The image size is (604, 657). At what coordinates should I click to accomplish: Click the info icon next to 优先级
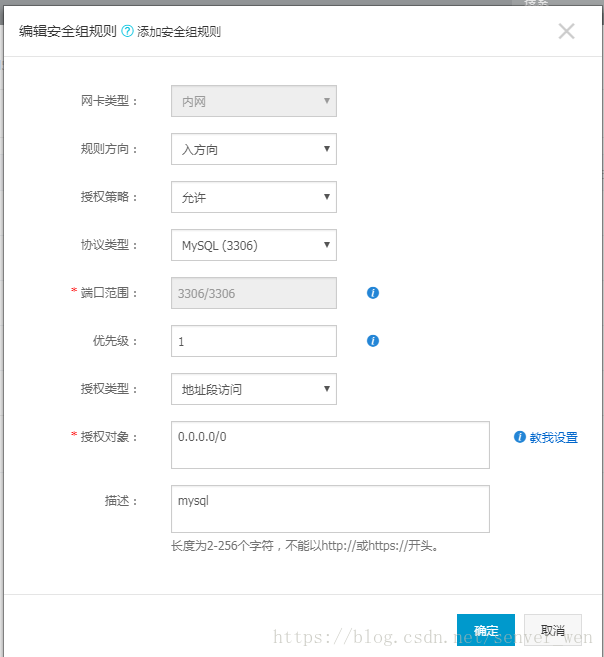click(x=373, y=341)
